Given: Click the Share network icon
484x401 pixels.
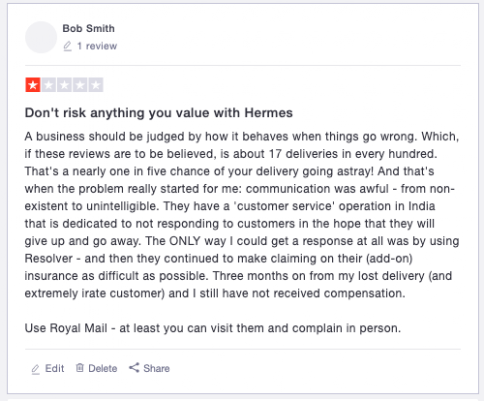Looking at the screenshot, I should (134, 368).
